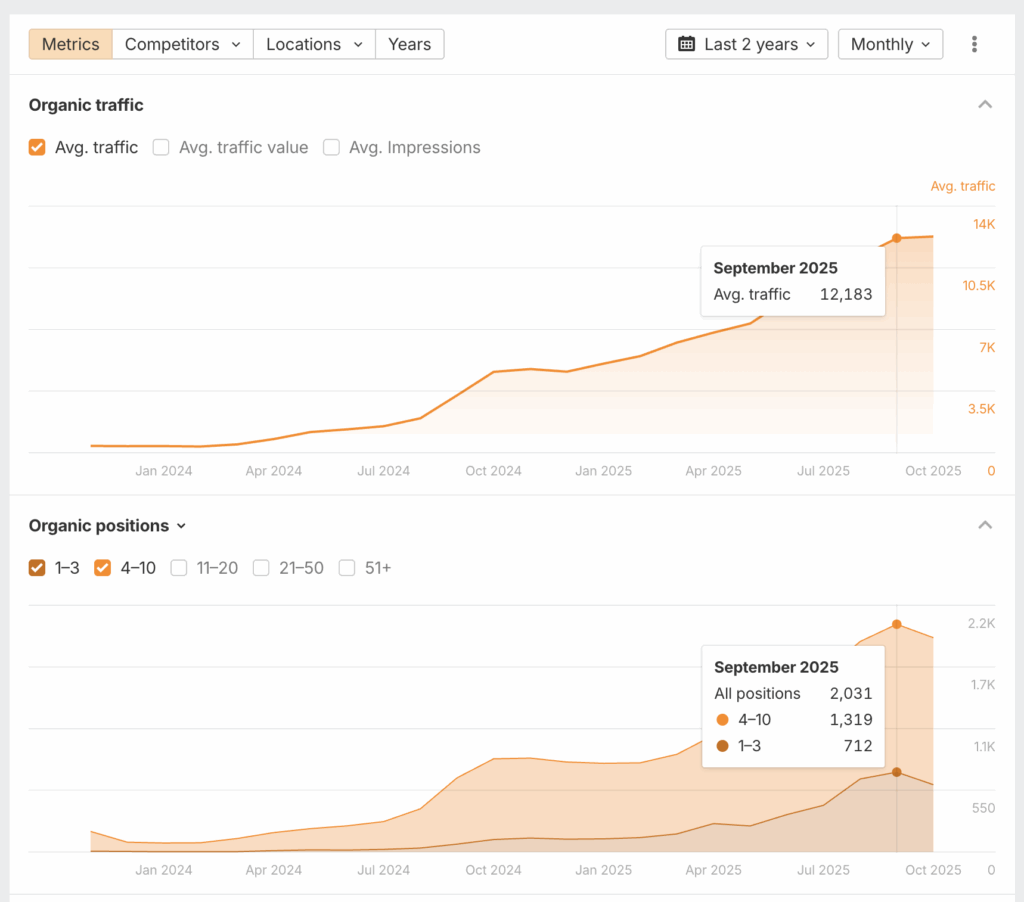This screenshot has width=1024, height=902.
Task: Enable the 21–50 positions checkbox
Action: [261, 568]
